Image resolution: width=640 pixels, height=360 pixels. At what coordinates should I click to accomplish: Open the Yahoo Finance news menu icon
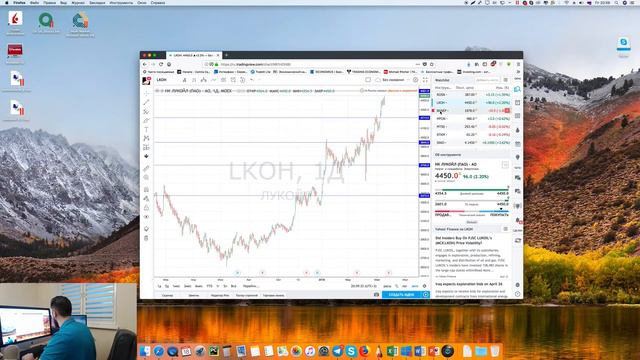(x=505, y=229)
